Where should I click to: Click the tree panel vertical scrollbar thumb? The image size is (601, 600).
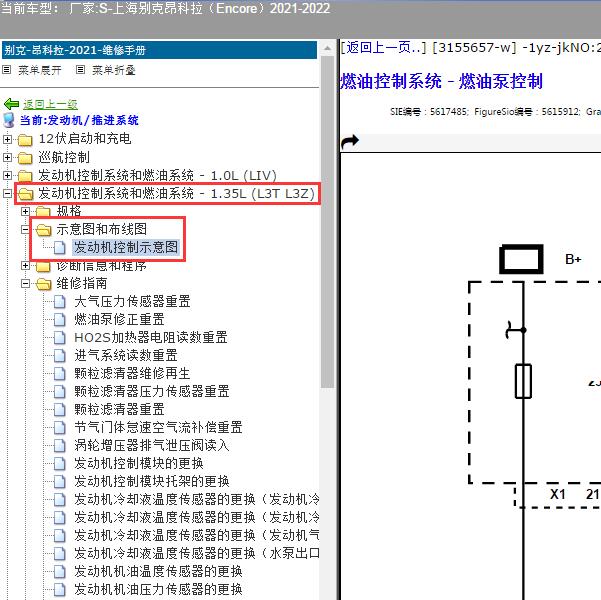pos(327,222)
